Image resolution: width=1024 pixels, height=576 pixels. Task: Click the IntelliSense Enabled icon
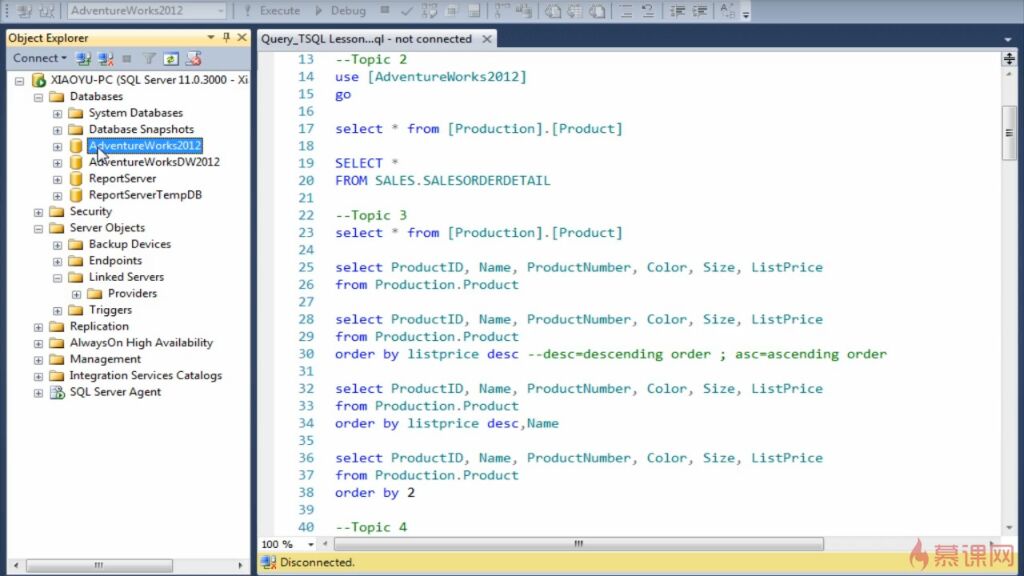click(474, 10)
